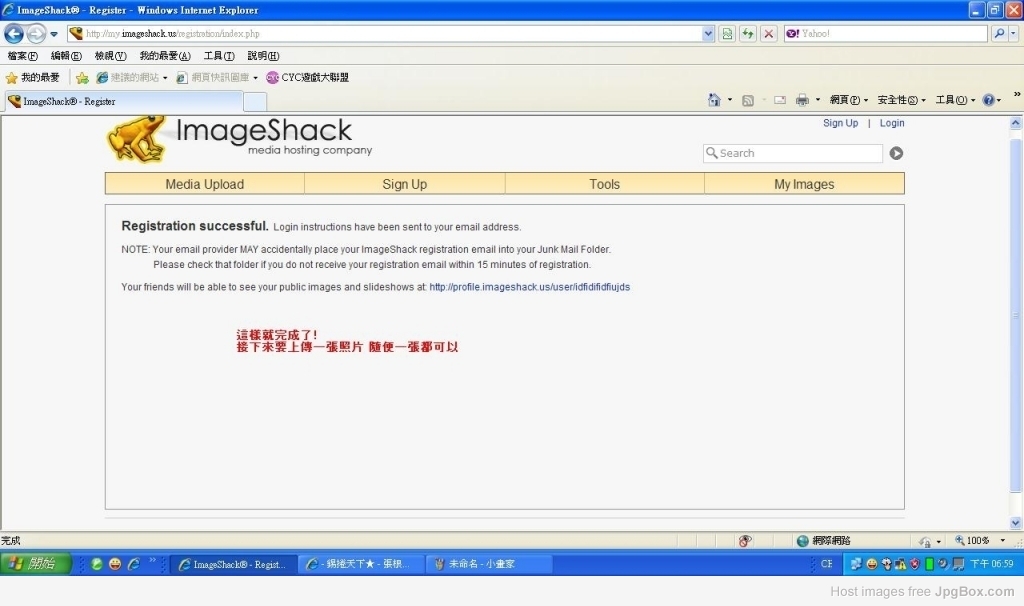
Task: Click the home page icon in command bar
Action: (714, 100)
